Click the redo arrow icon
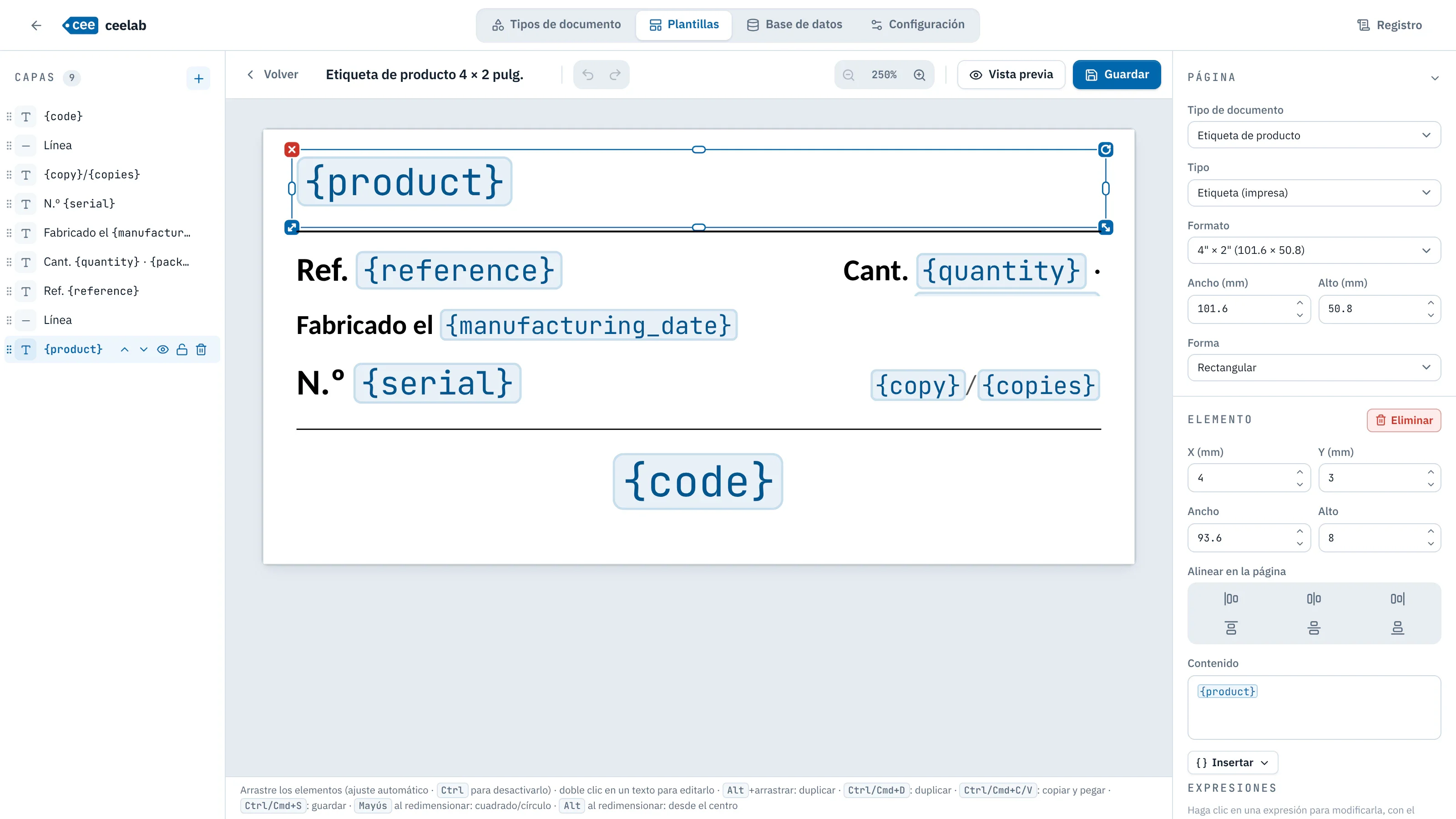The height and width of the screenshot is (819, 1456). [x=615, y=75]
